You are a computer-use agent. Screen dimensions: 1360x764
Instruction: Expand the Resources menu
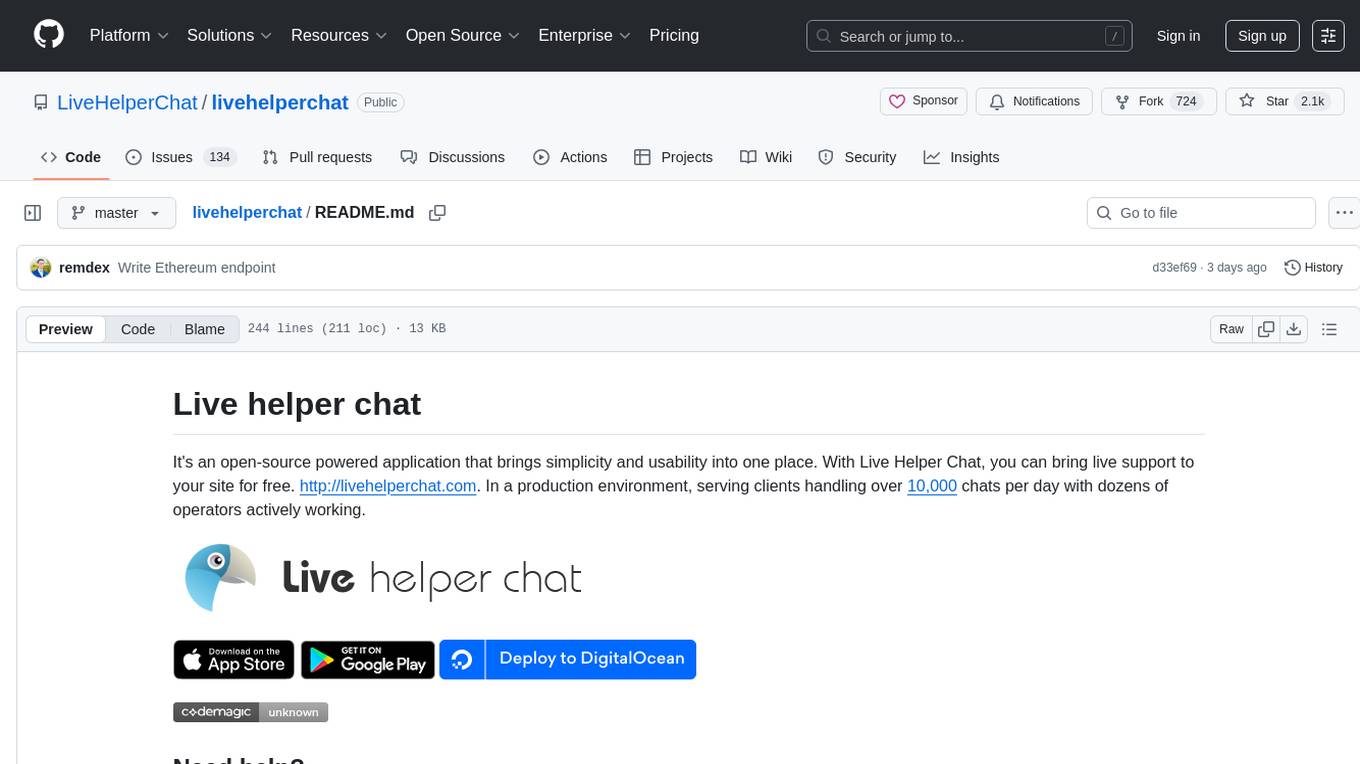click(x=339, y=35)
